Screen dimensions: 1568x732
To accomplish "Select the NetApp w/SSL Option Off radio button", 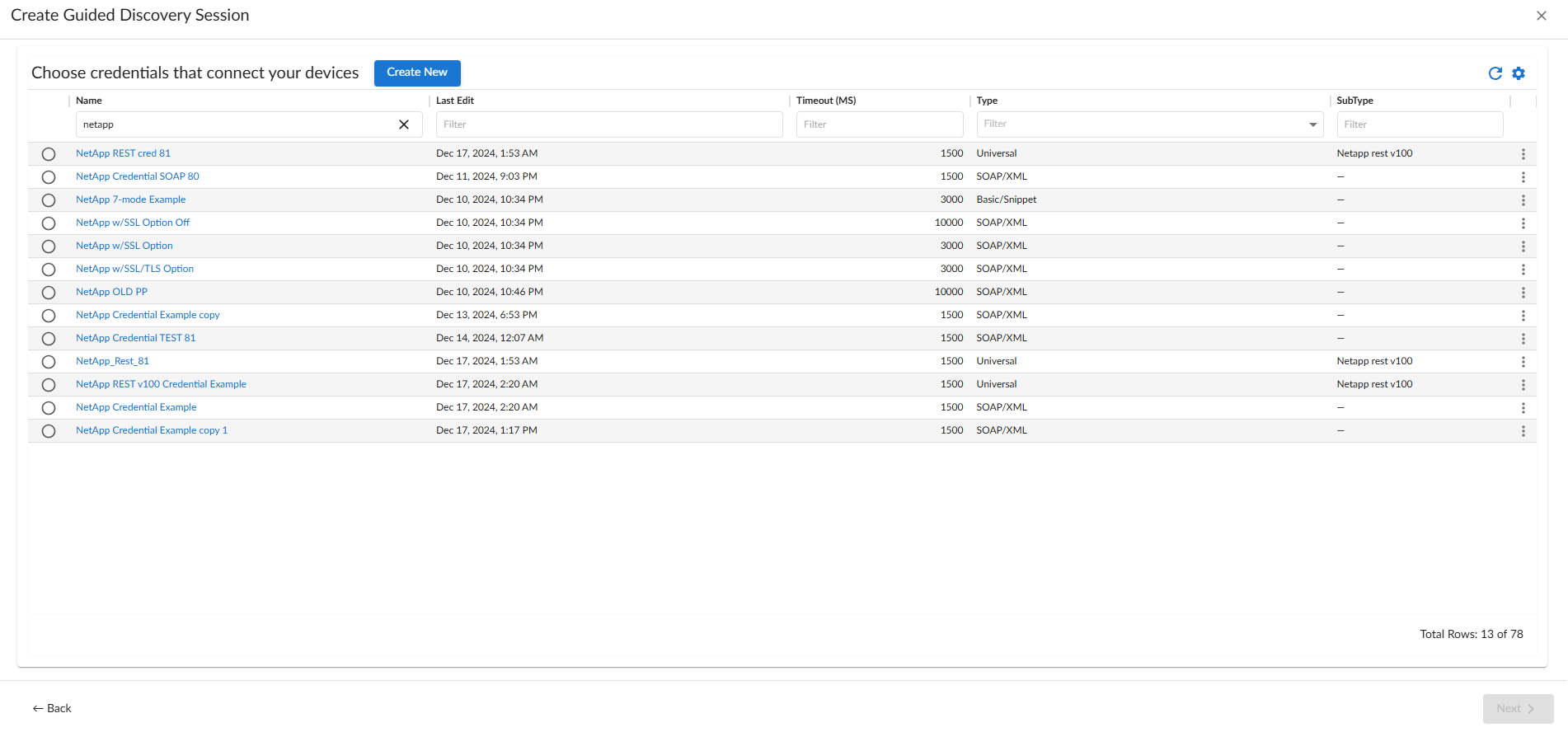I will [49, 223].
